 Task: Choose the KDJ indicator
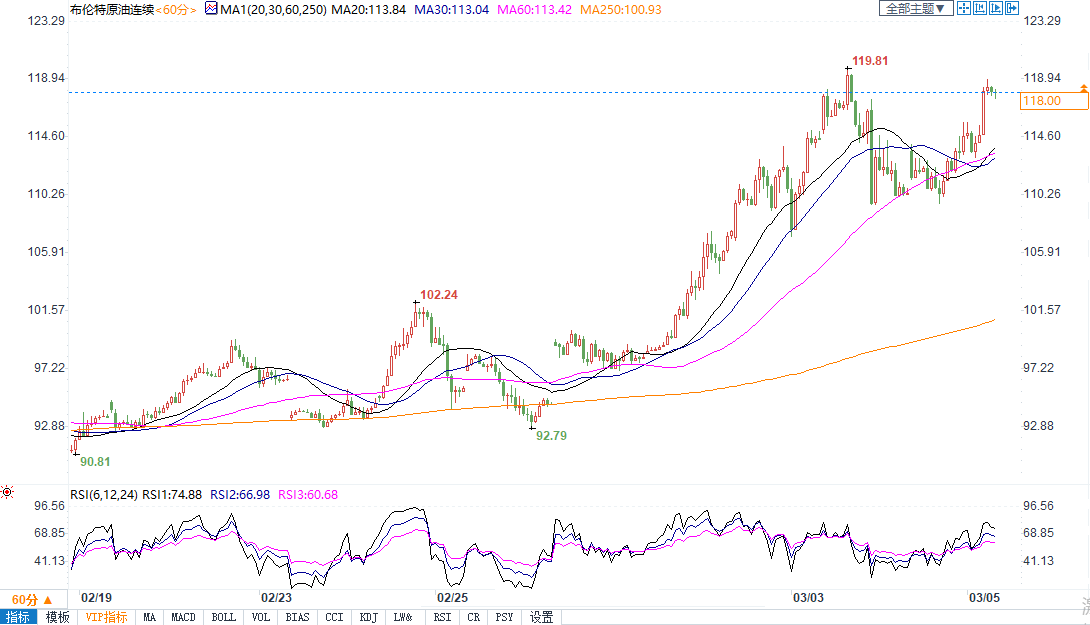tap(368, 617)
